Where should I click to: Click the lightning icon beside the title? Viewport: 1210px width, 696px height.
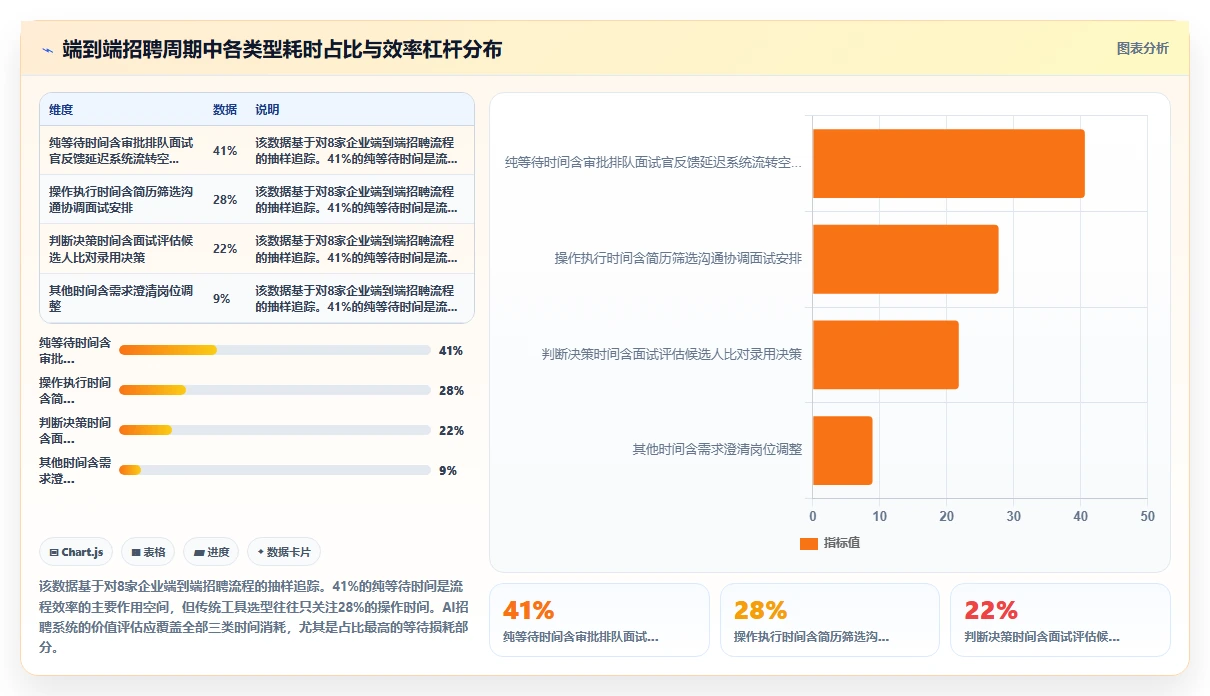[x=47, y=49]
